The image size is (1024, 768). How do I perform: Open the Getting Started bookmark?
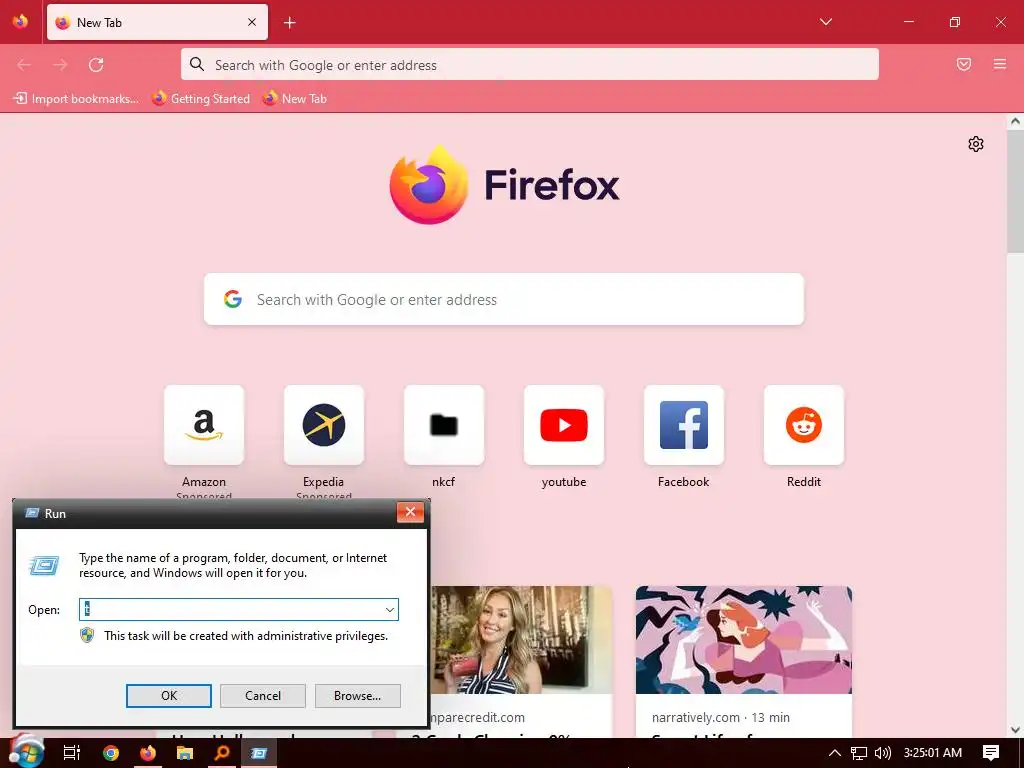(x=201, y=99)
